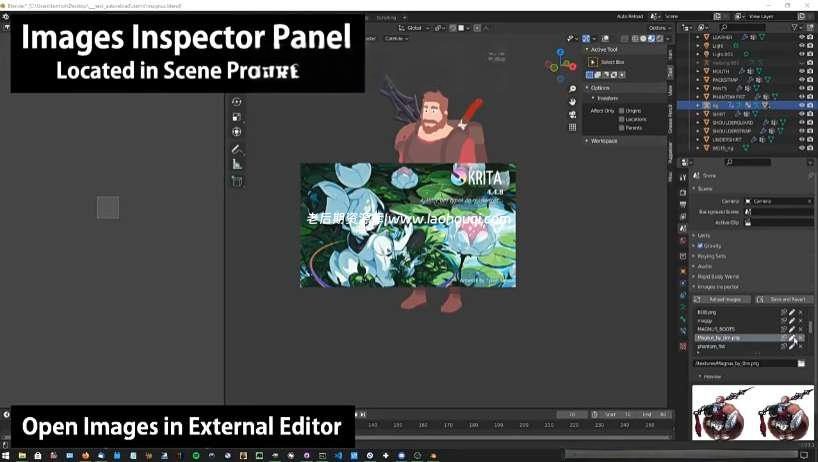Viewport: 818px width, 462px height.
Task: Enable the Origins checkbox under Affect Only
Action: 621,111
